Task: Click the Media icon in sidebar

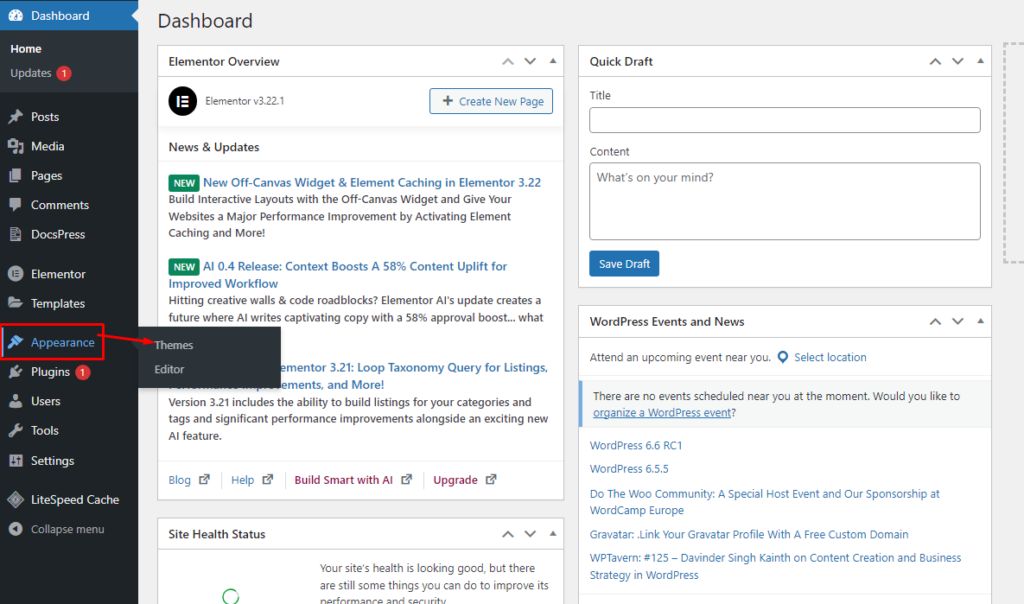Action: [x=15, y=146]
